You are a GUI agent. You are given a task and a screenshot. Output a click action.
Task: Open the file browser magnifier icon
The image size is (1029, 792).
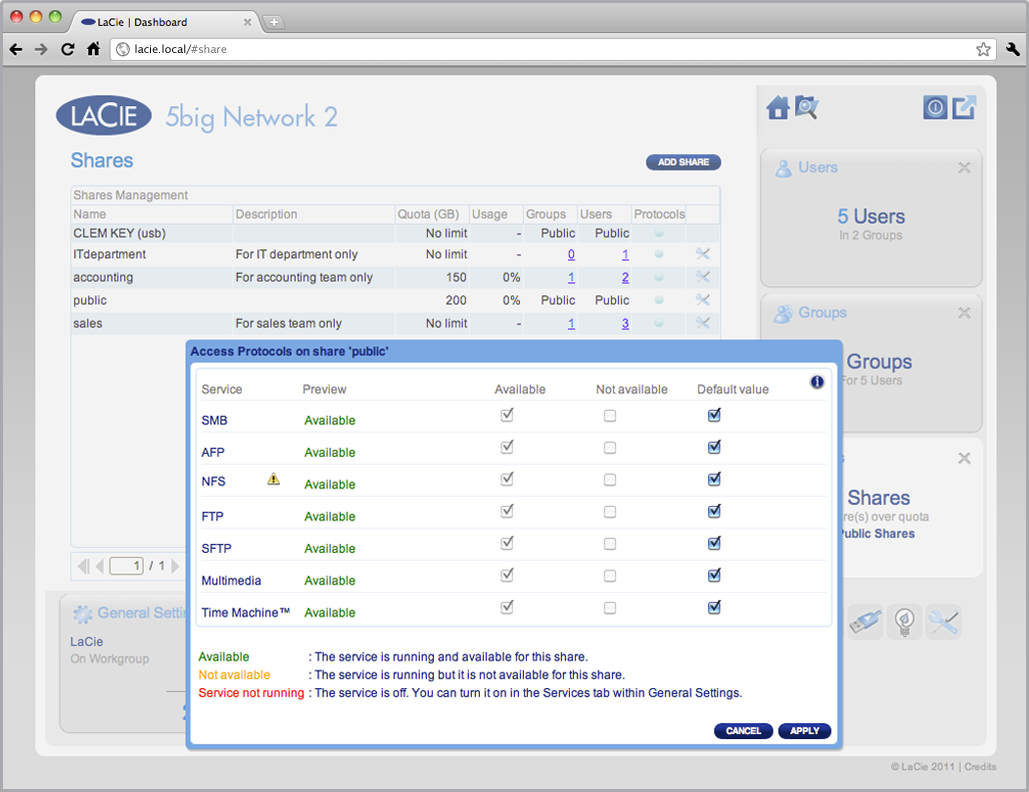click(806, 108)
